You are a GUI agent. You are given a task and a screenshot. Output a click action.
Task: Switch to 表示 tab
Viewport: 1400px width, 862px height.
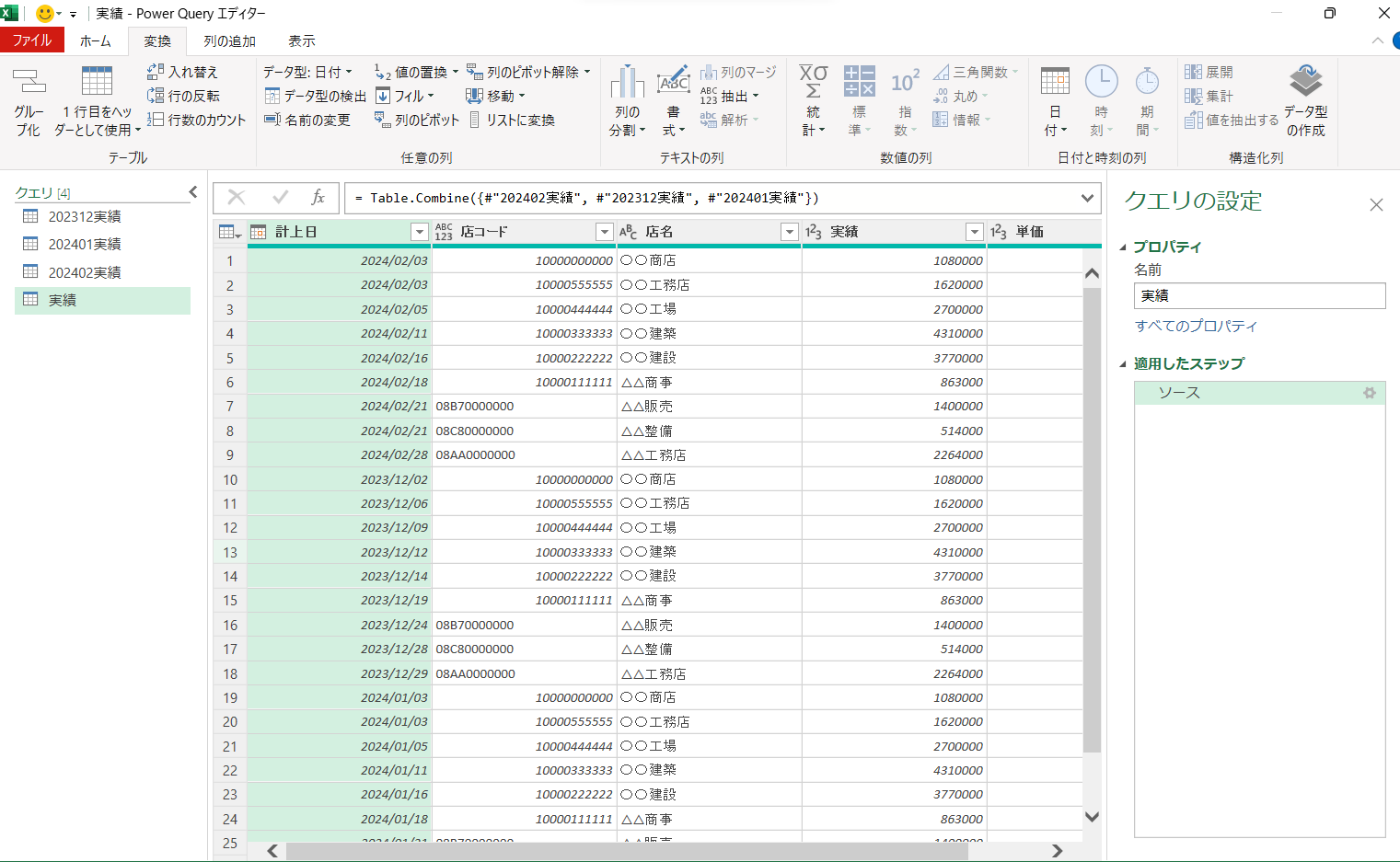point(302,40)
